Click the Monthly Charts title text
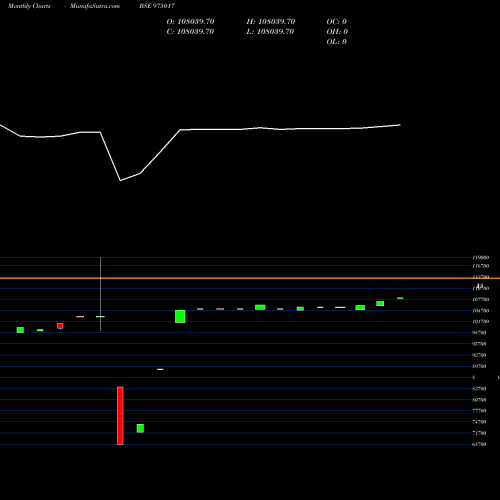Image resolution: width=500 pixels, height=500 pixels. [x=29, y=6]
